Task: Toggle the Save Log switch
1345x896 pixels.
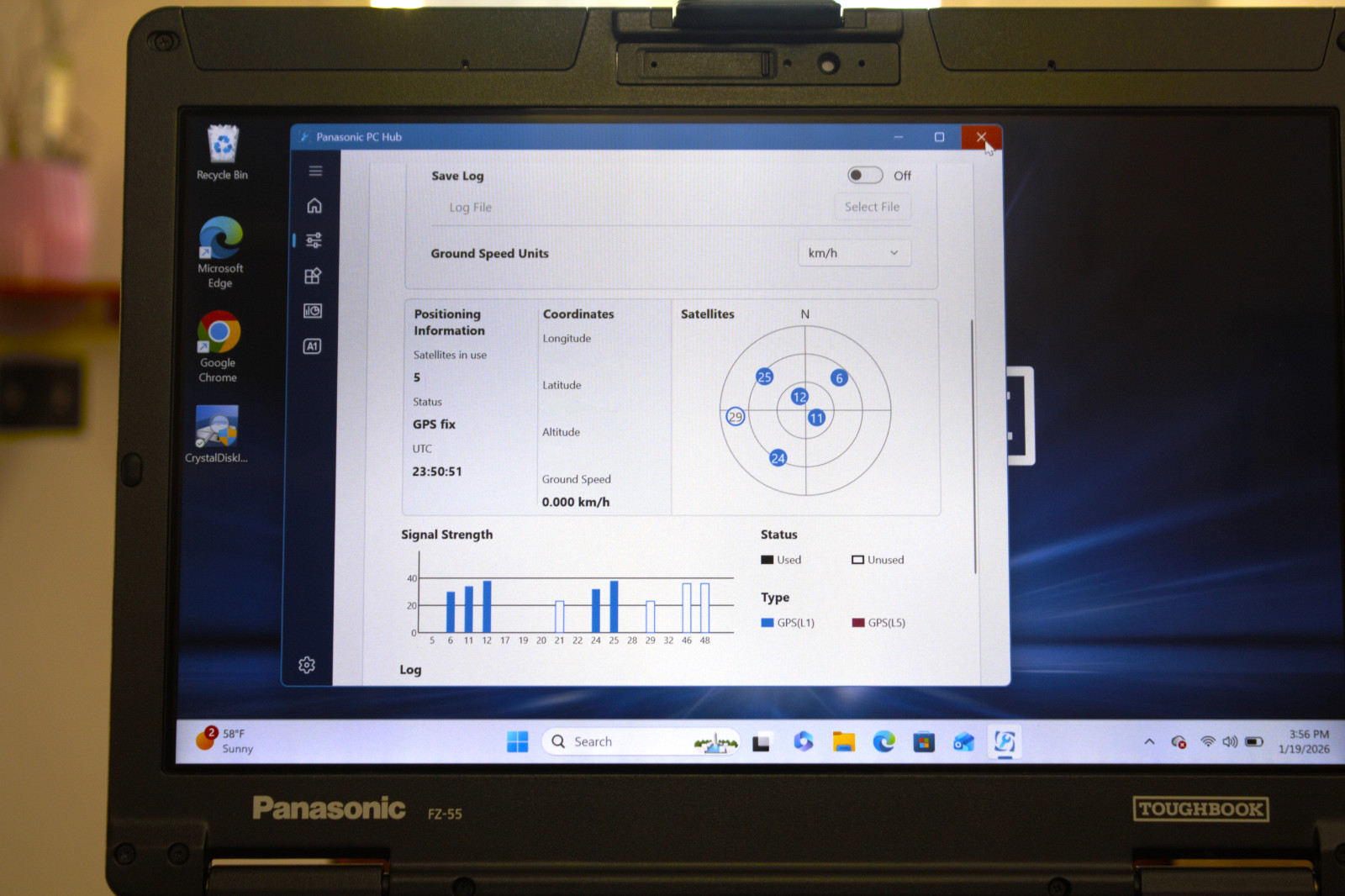Action: [865, 175]
